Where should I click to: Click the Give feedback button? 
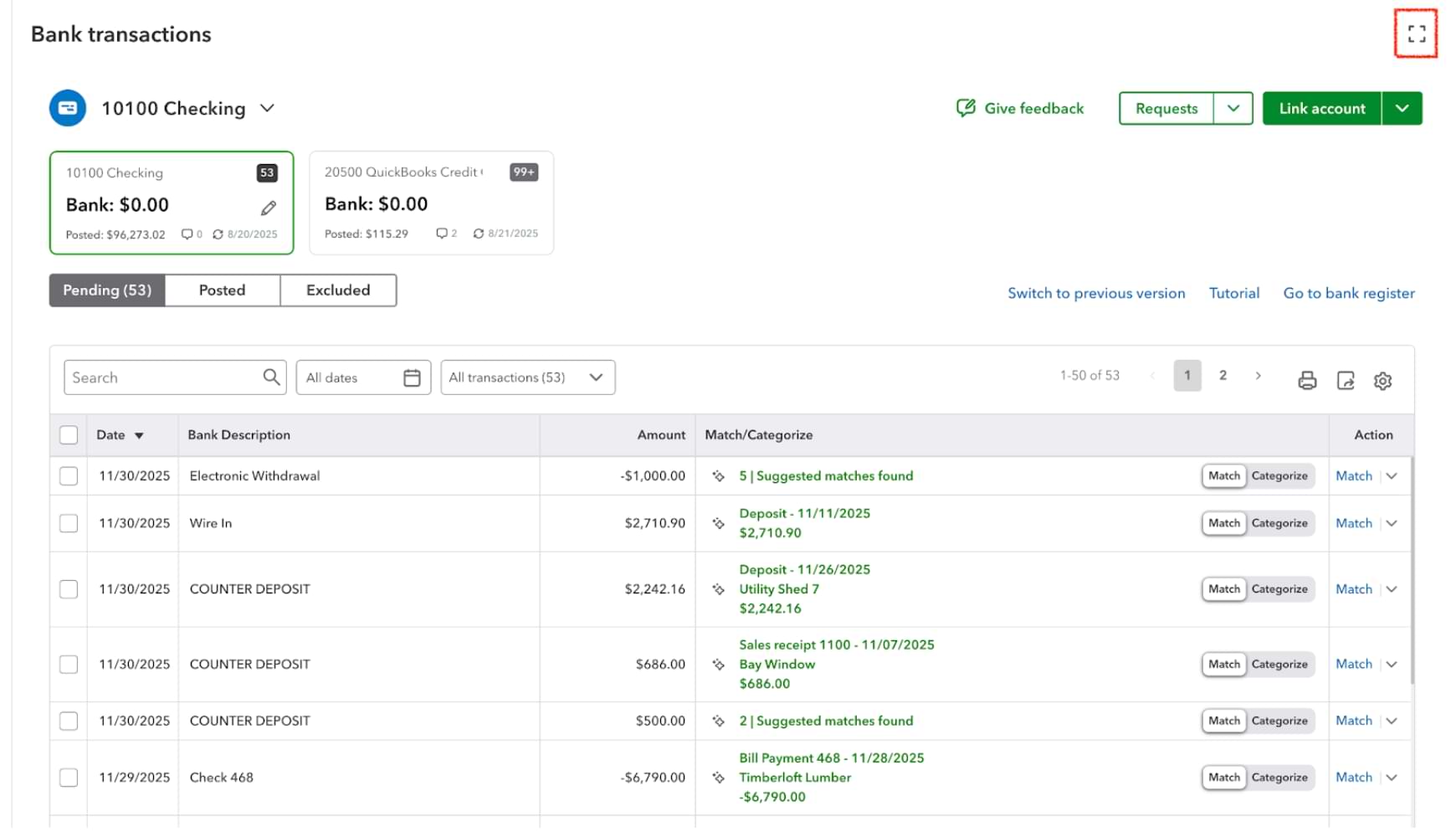coord(1020,108)
